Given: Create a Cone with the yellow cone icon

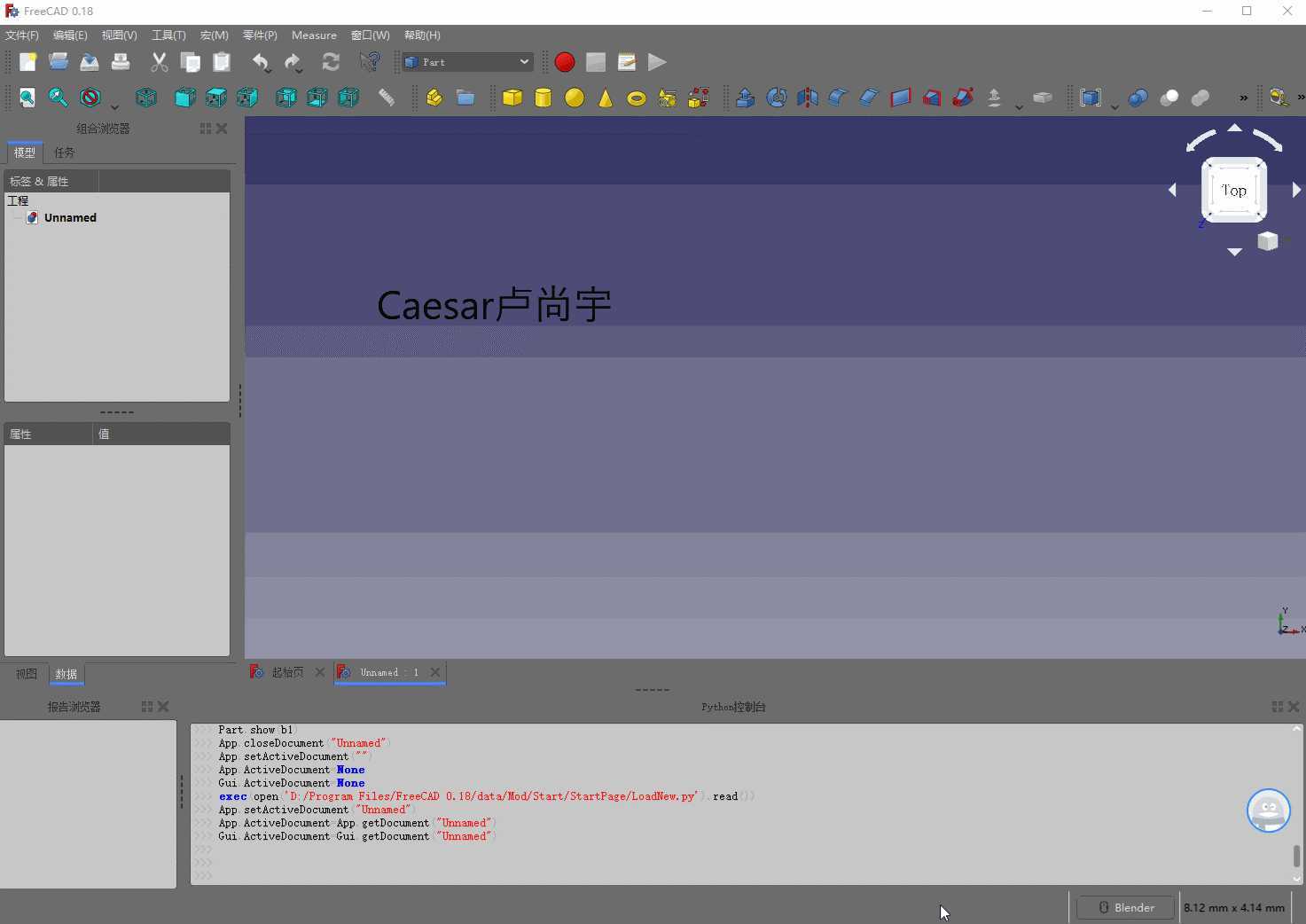Looking at the screenshot, I should (606, 98).
